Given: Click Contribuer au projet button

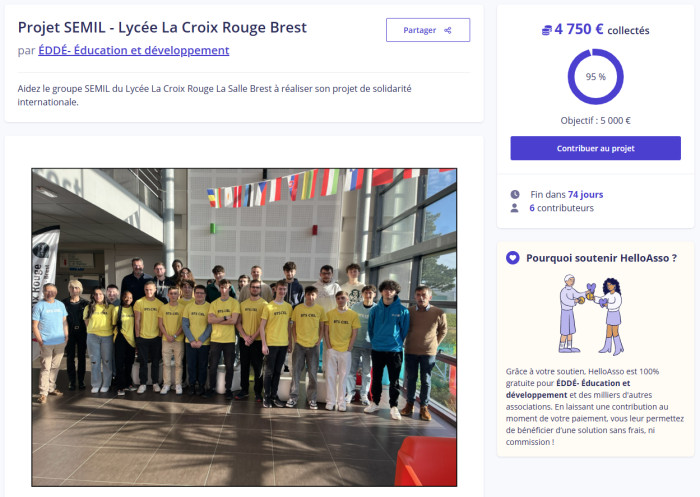Looking at the screenshot, I should pyautogui.click(x=596, y=148).
